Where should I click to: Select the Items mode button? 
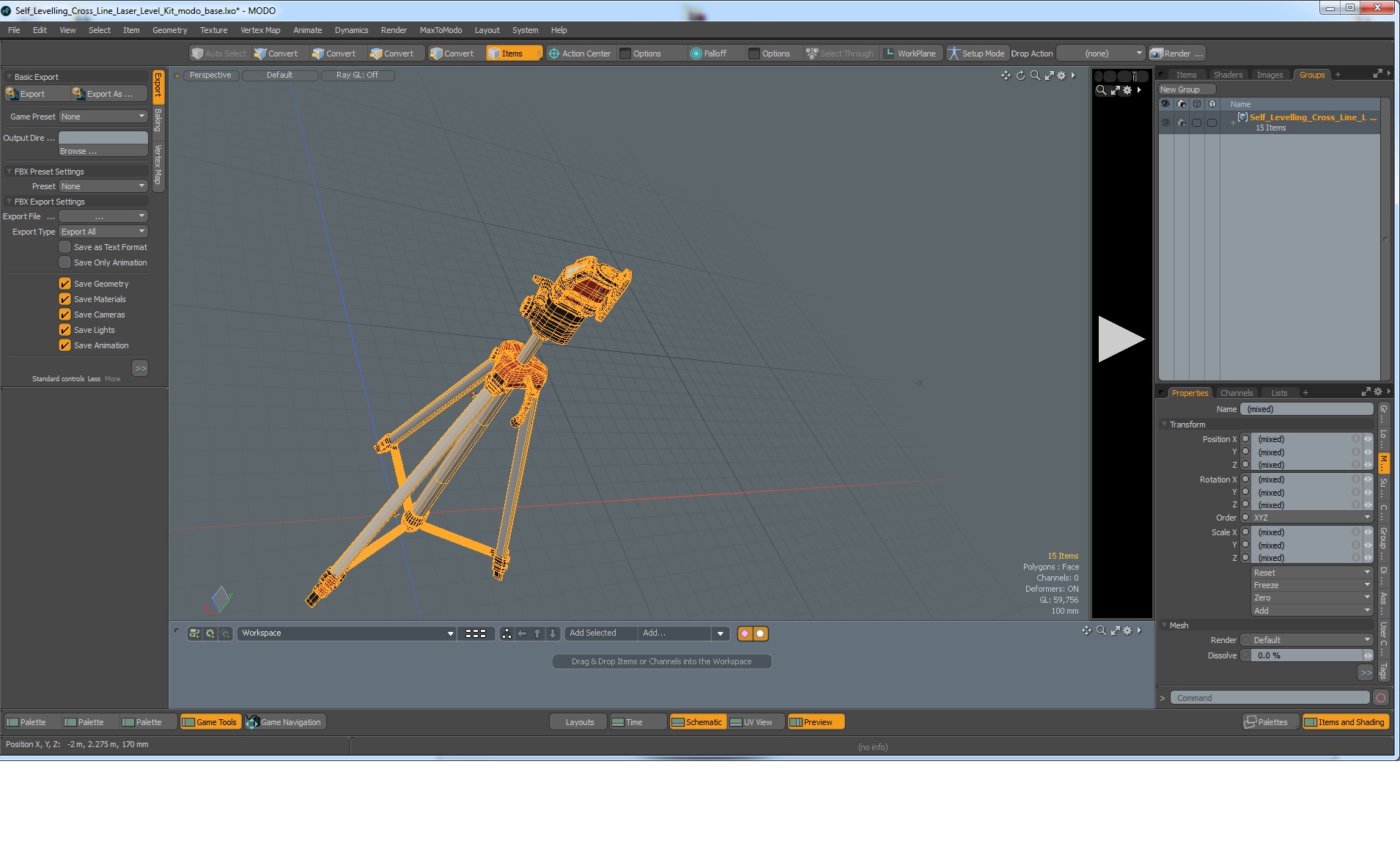coord(513,54)
